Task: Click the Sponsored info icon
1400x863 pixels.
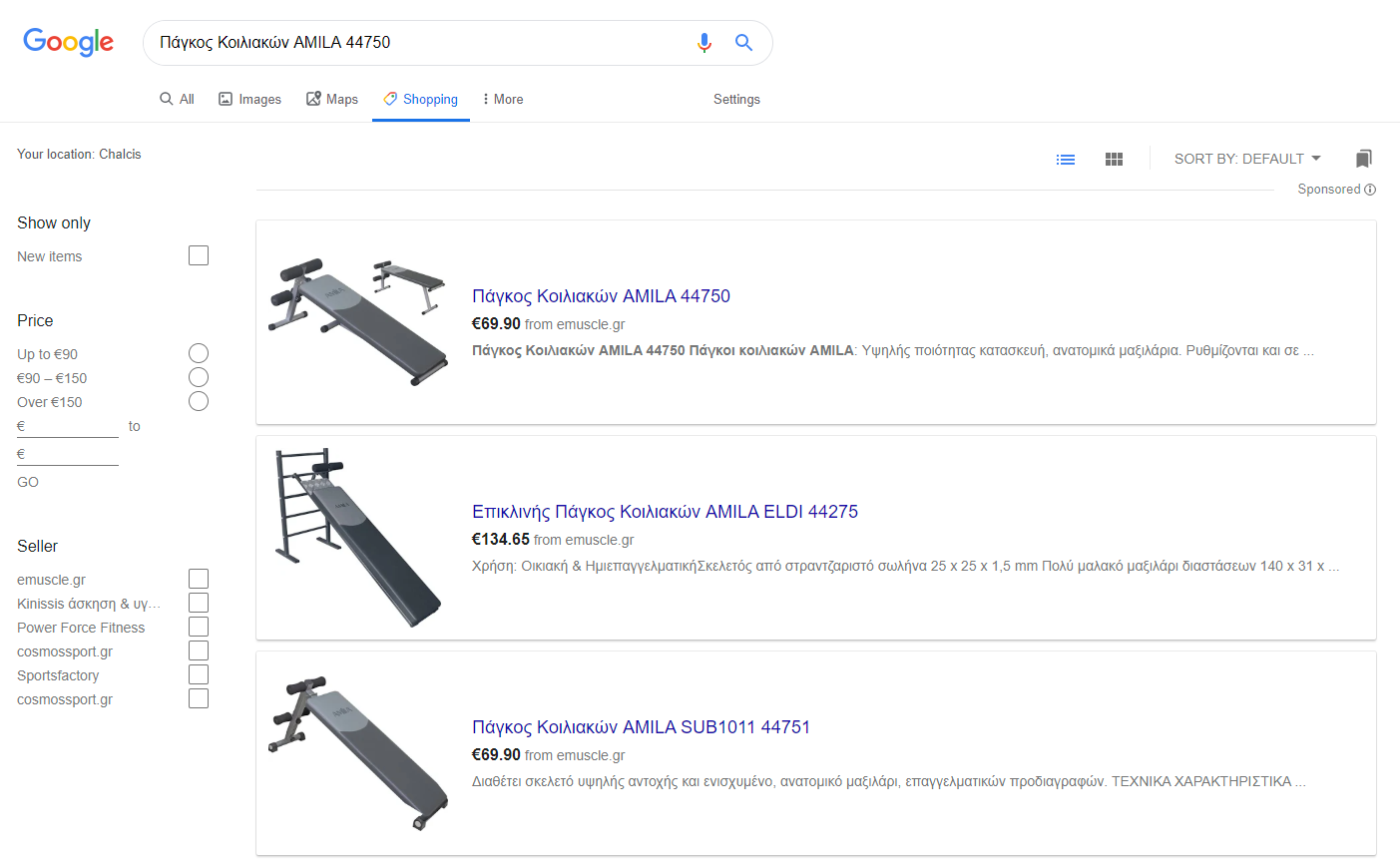Action: tap(1370, 190)
